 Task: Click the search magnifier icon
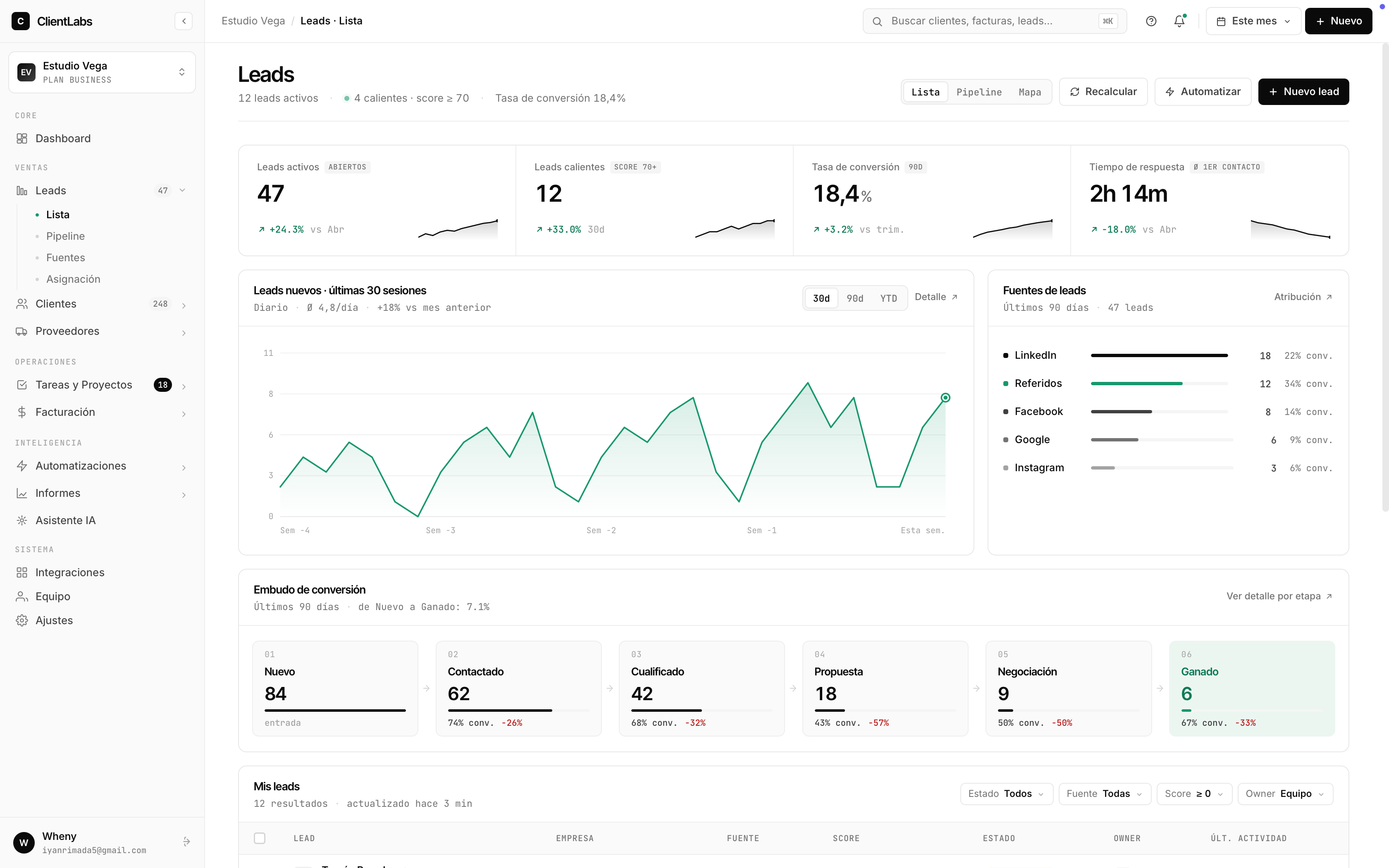coord(877,21)
